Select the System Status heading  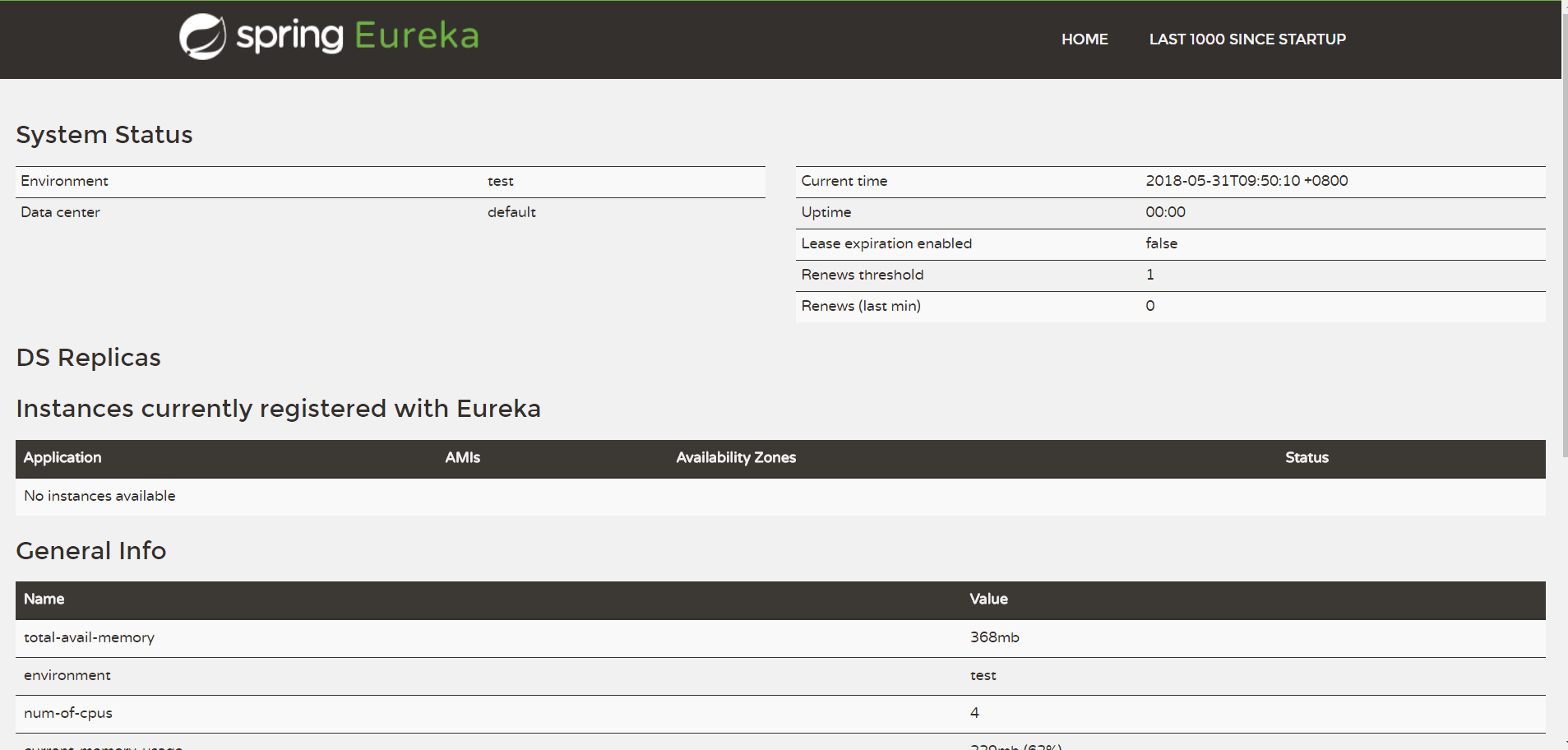[104, 135]
